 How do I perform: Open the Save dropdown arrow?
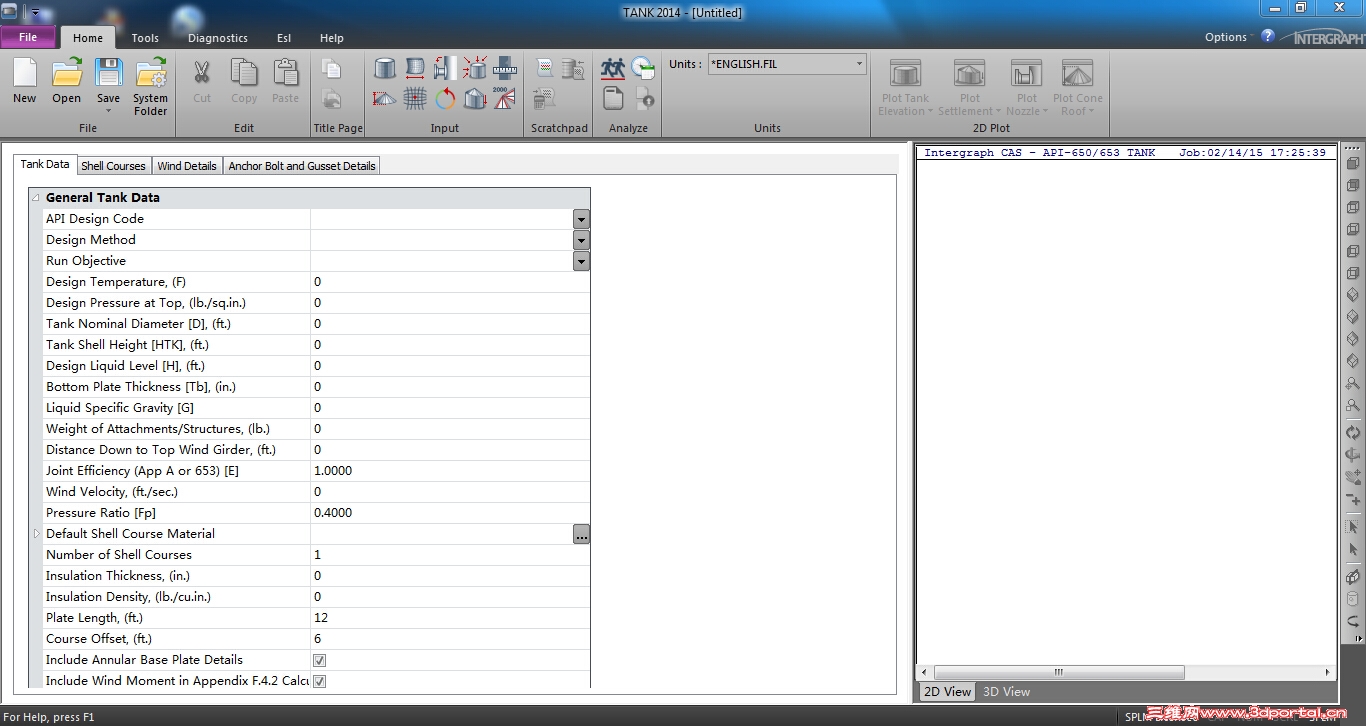(x=108, y=111)
